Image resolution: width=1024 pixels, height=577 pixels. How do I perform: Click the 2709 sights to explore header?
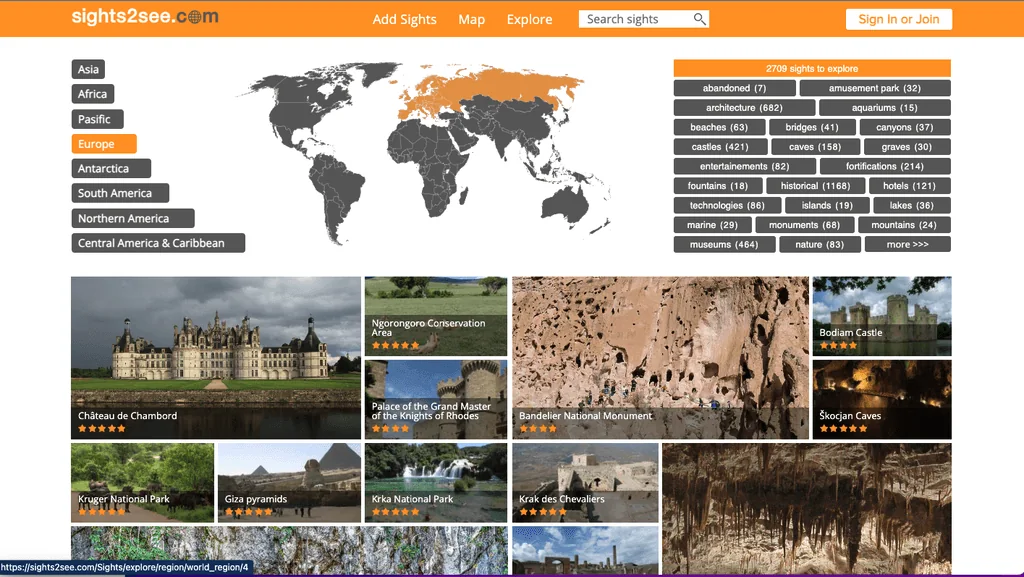pos(812,69)
